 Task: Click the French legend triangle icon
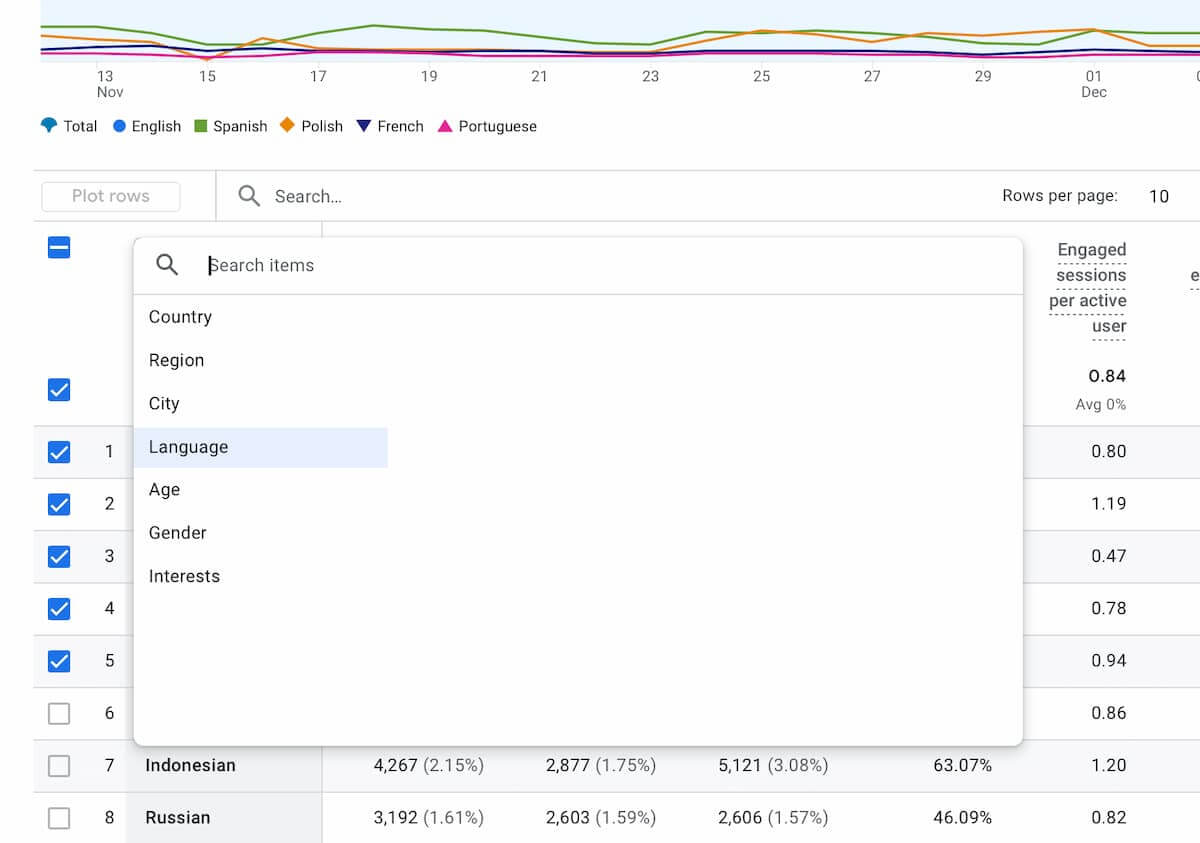pos(364,126)
